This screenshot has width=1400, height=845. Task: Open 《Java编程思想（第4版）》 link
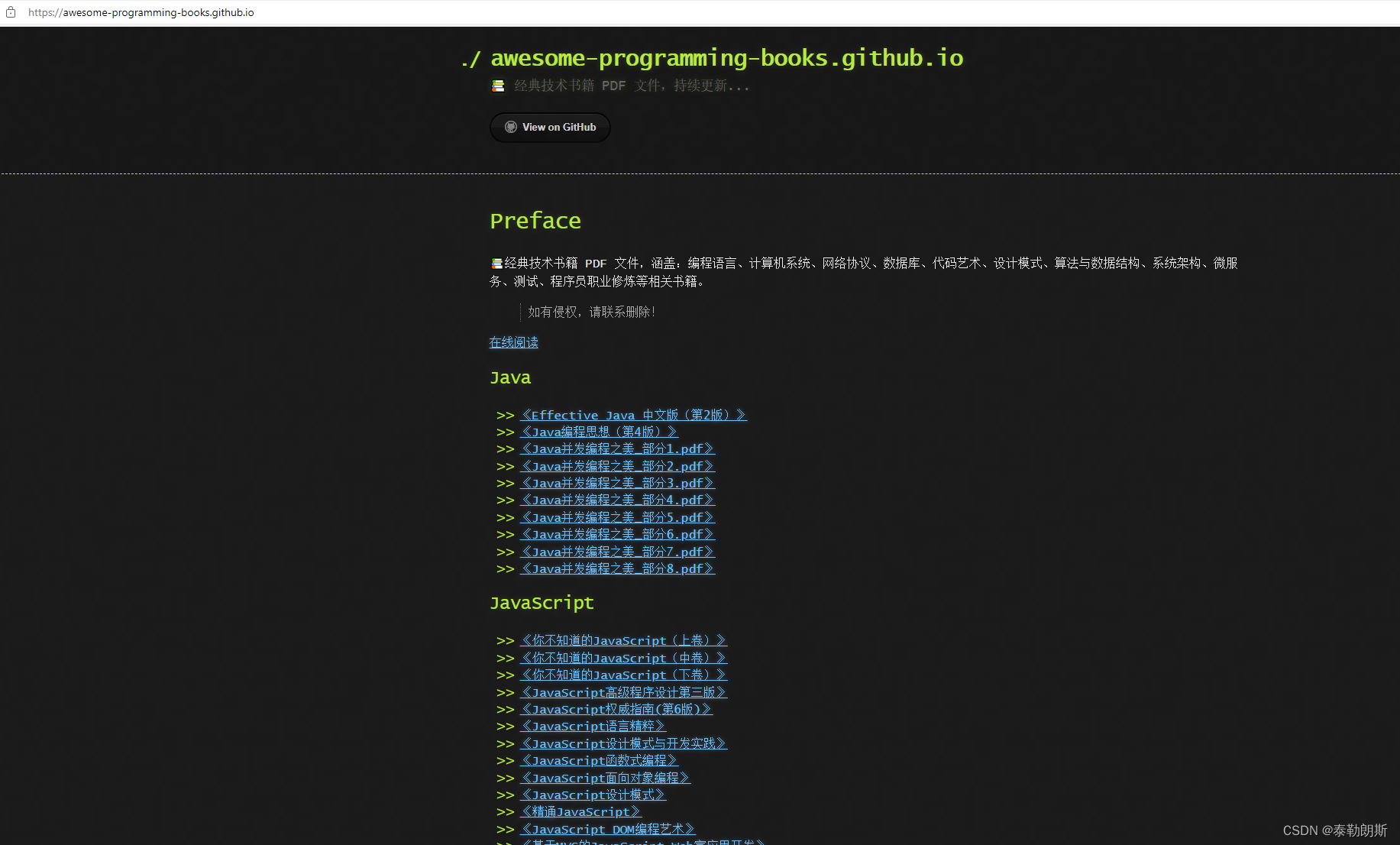point(599,432)
